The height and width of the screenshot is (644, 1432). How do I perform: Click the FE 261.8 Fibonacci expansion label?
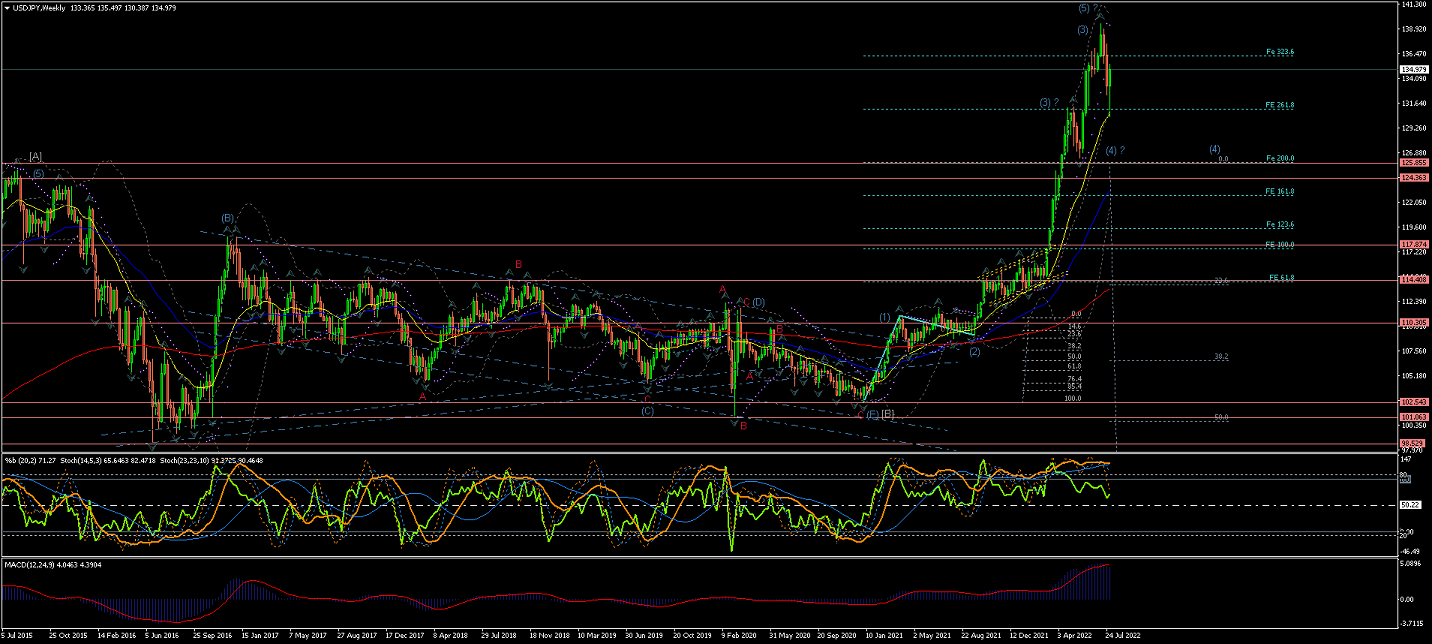(x=1281, y=105)
